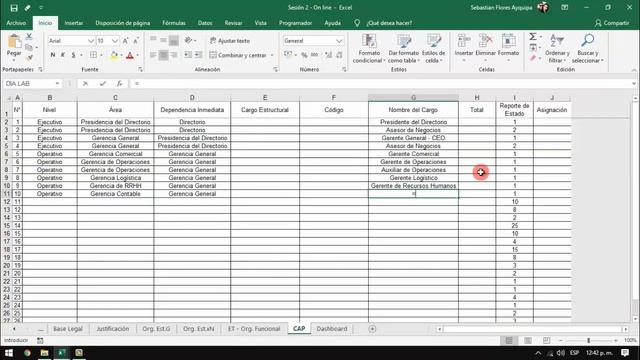Viewport: 640px width, 360px height.
Task: Open the Base Legal sheet tab
Action: pyautogui.click(x=68, y=329)
